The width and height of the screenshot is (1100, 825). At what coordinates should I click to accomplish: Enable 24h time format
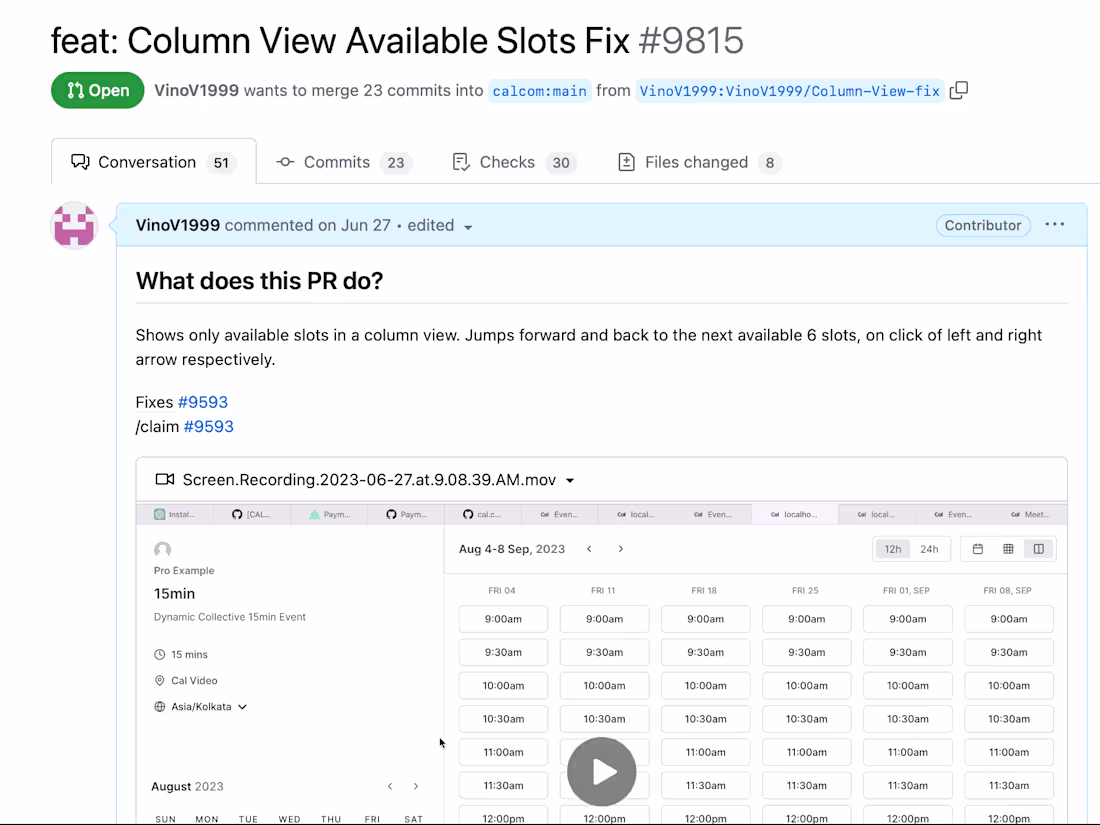pyautogui.click(x=929, y=548)
